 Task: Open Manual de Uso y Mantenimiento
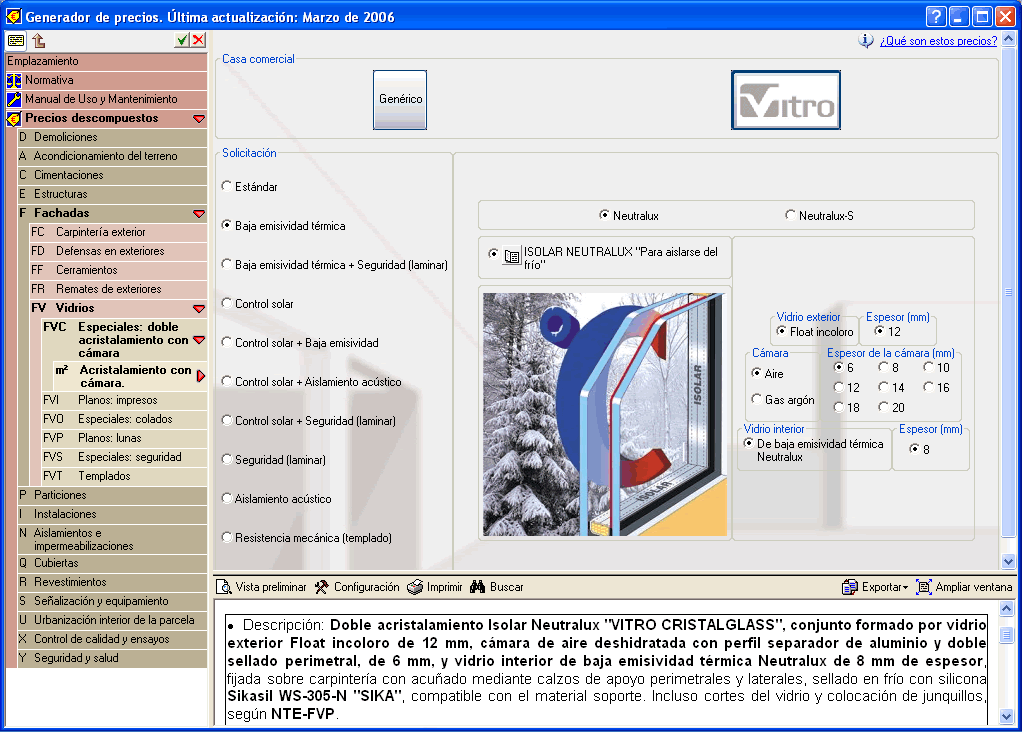[x=107, y=99]
